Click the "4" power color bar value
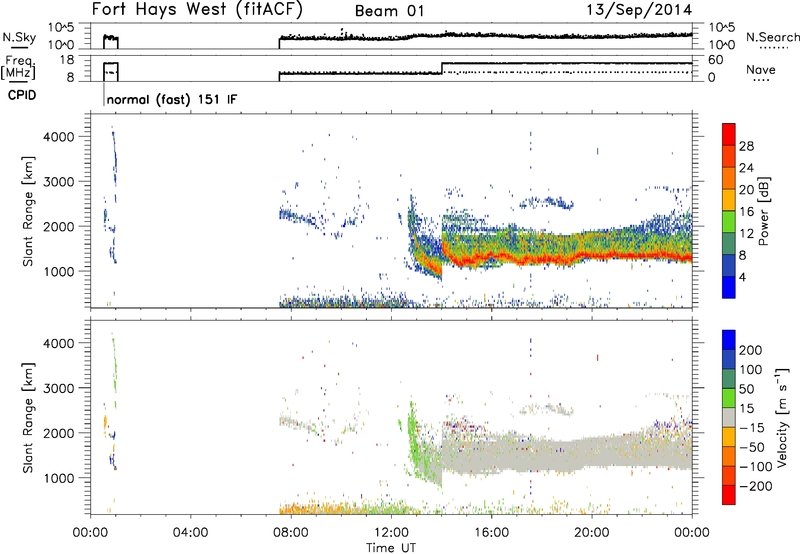This screenshot has width=800, height=554. click(742, 277)
